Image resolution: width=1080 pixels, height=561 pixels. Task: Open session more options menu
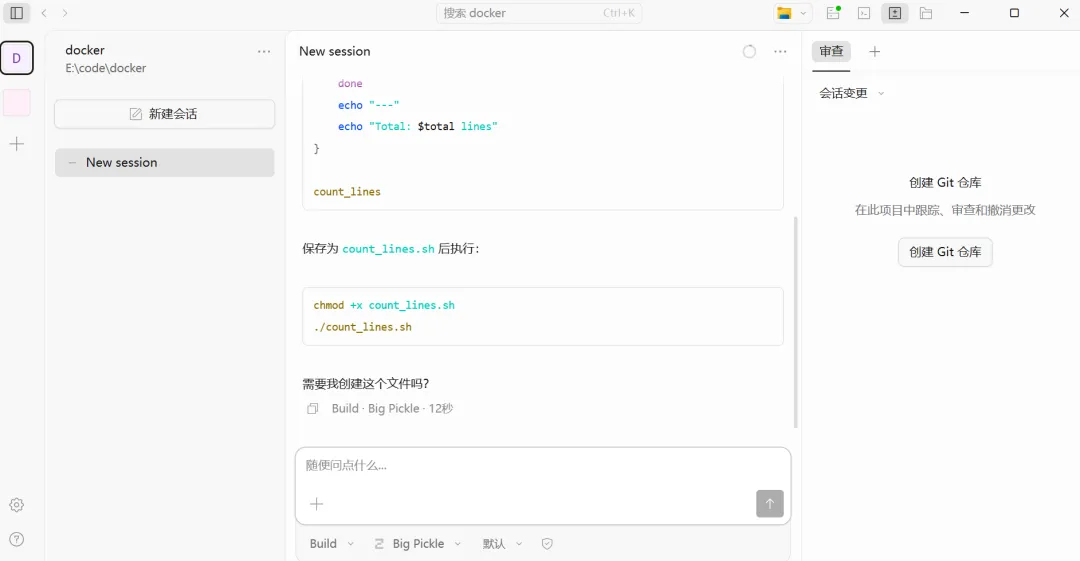click(x=780, y=52)
